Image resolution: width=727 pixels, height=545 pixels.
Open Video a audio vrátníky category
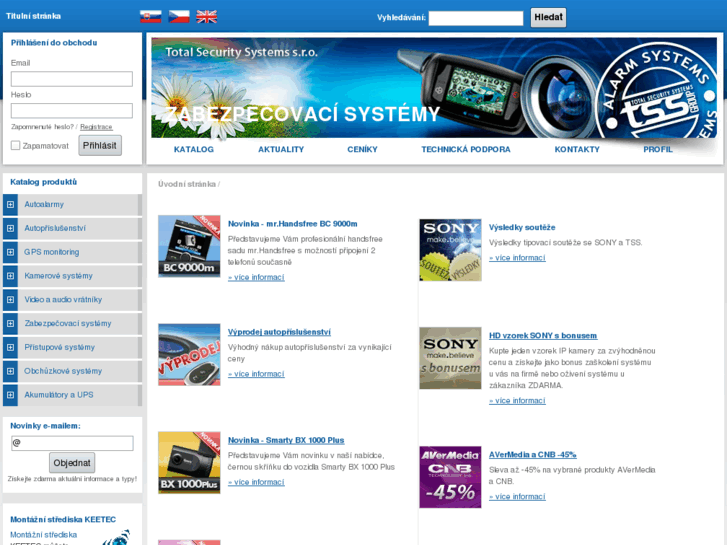click(63, 300)
